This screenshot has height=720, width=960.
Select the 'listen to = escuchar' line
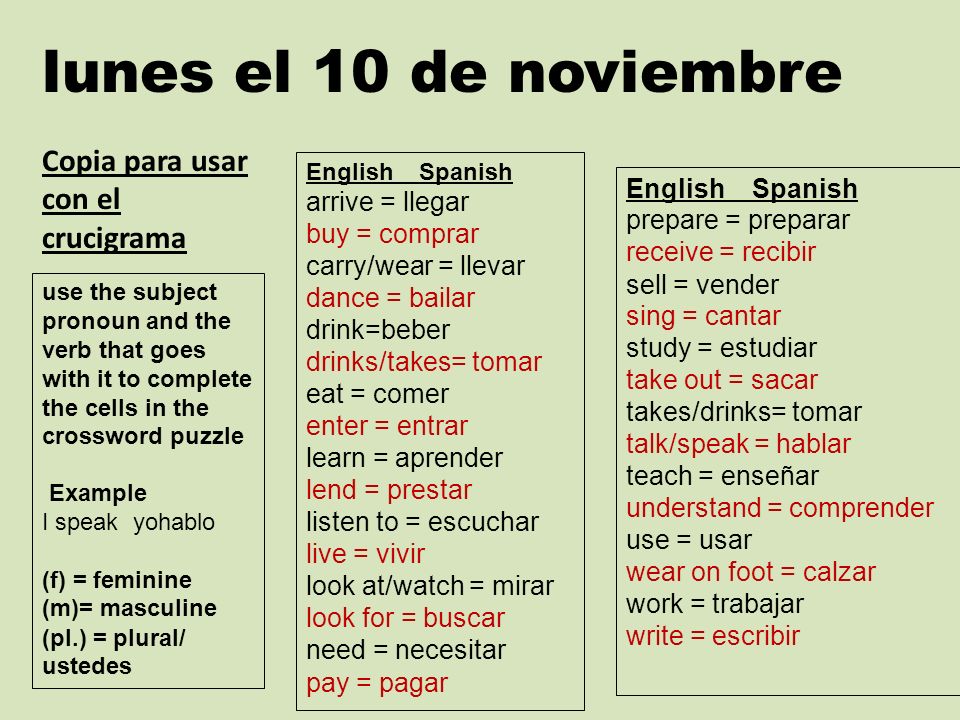pyautogui.click(x=422, y=522)
